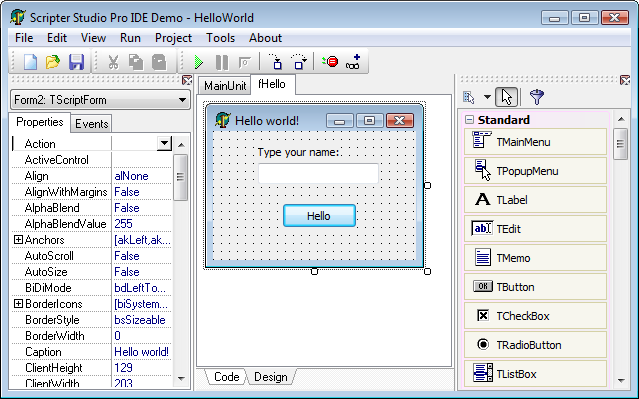Screen dimensions: 639x399
Task: Switch to the fHello tab
Action: click(x=272, y=84)
